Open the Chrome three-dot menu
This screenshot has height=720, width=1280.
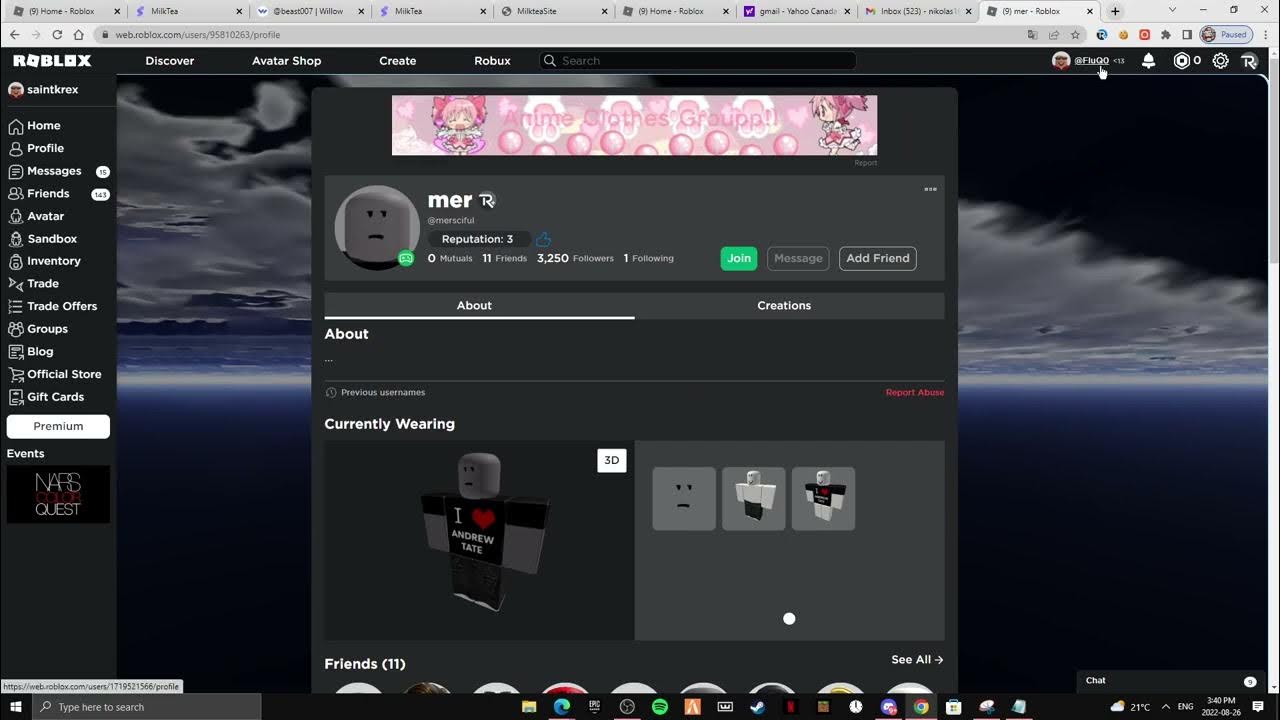tap(1264, 35)
